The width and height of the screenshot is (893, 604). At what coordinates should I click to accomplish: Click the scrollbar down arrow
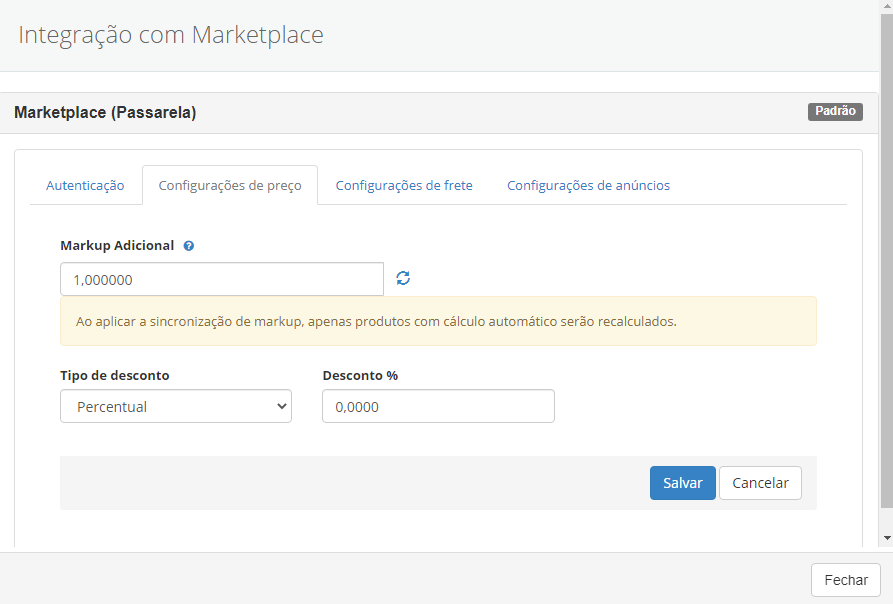[886, 538]
